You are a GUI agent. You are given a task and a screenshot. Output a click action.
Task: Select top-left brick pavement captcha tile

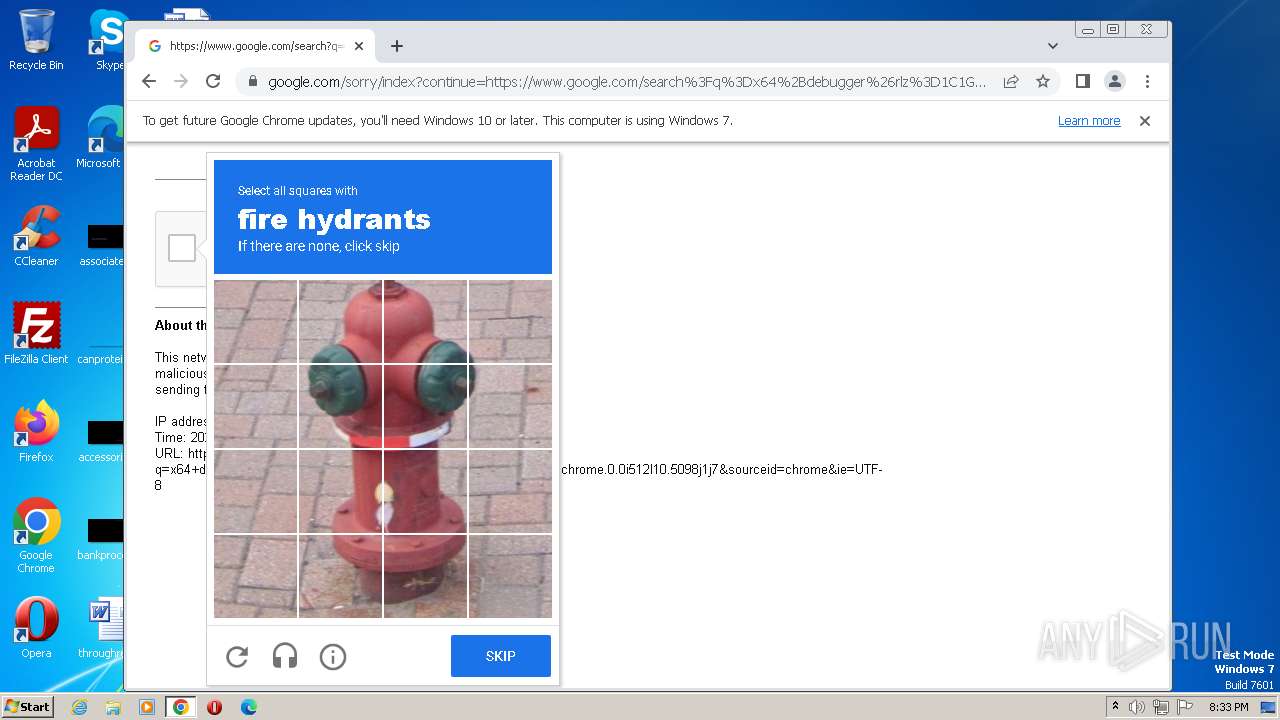click(256, 321)
